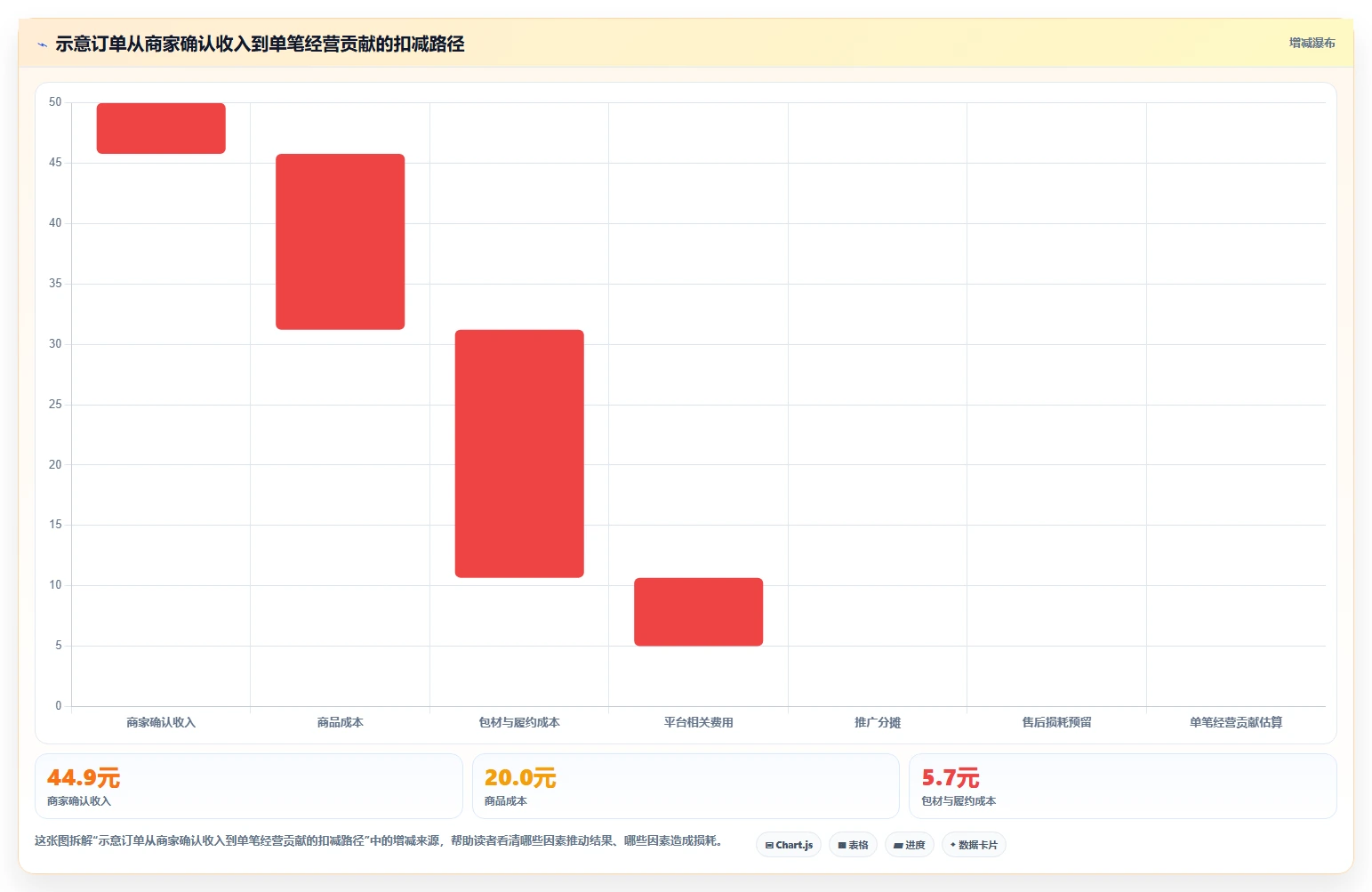Click the red bar for 商家确认收入
Image resolution: width=1372 pixels, height=892 pixels.
coord(161,128)
